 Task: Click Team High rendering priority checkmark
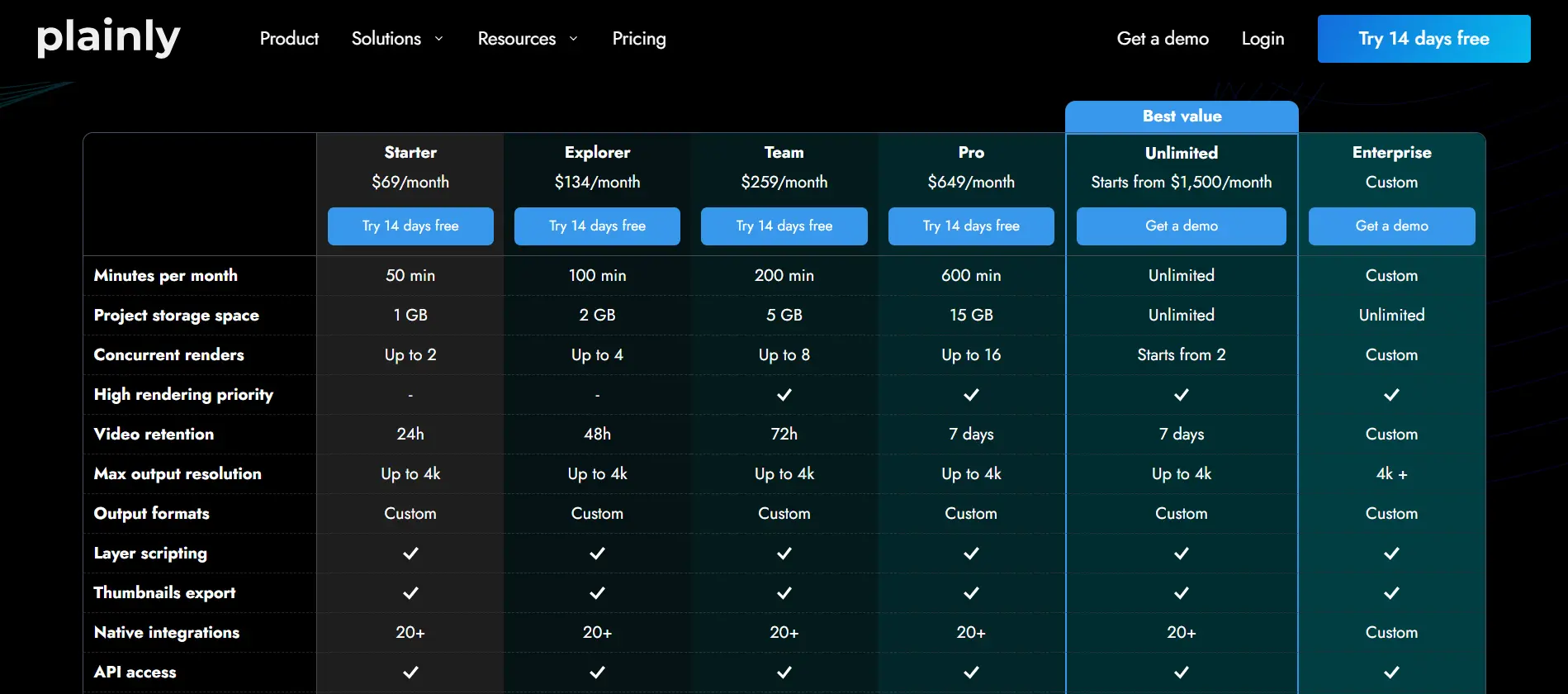click(x=784, y=395)
